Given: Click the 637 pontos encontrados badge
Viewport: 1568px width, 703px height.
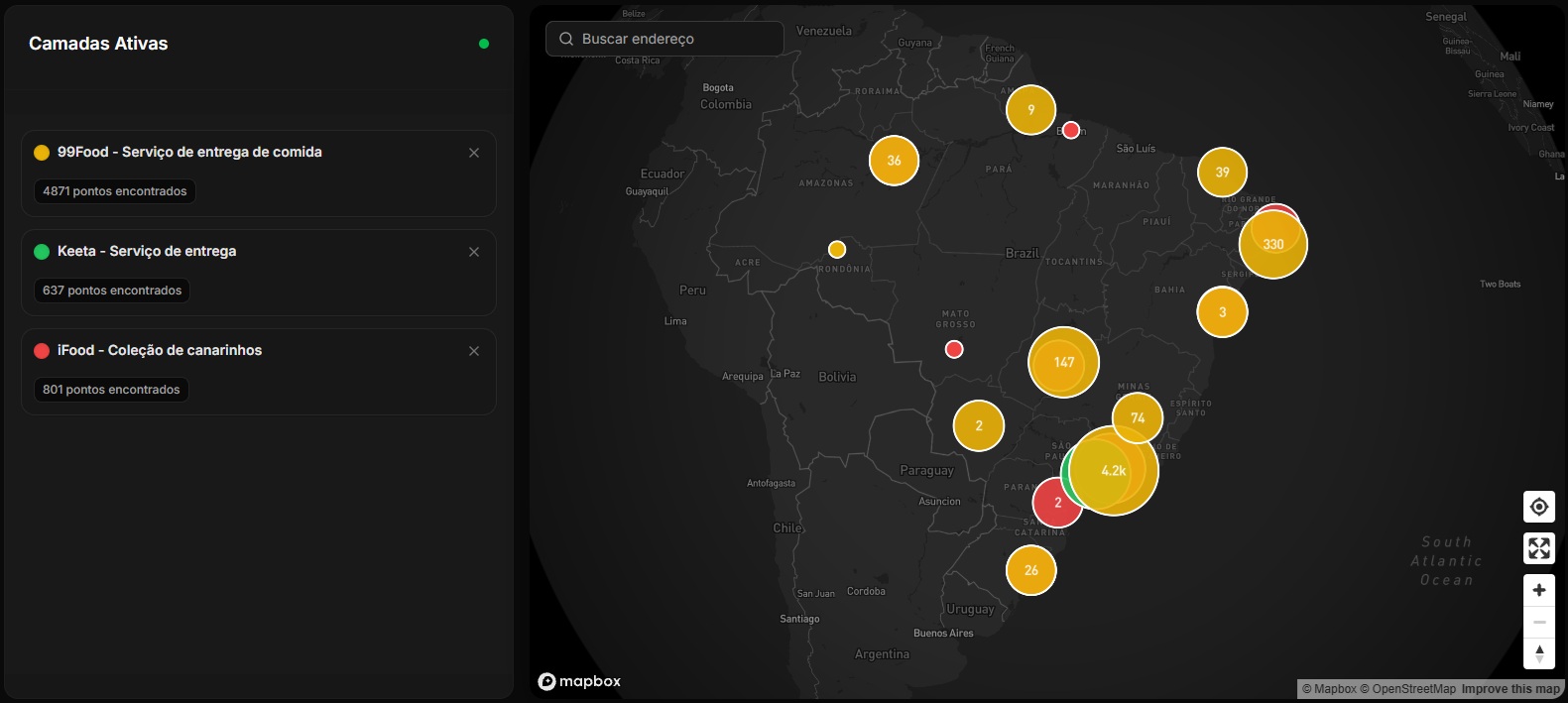Looking at the screenshot, I should pos(112,291).
